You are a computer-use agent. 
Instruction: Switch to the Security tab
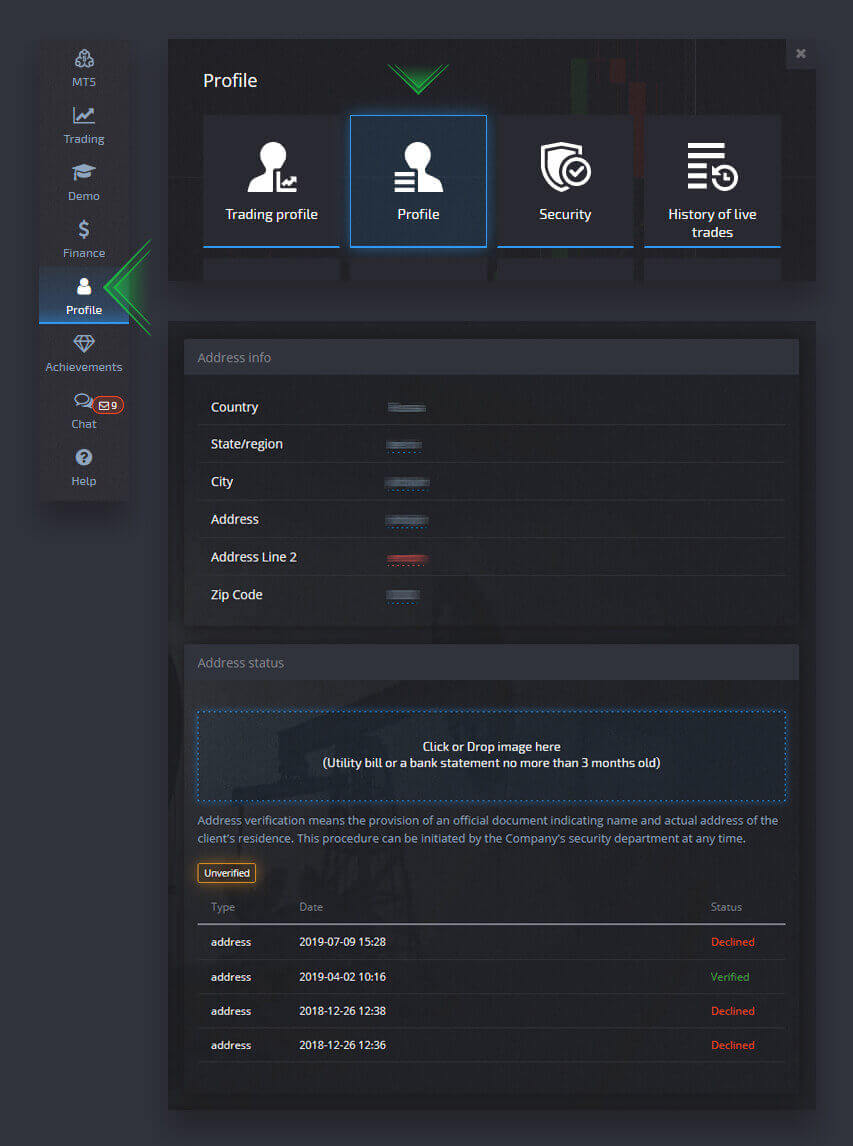(x=565, y=180)
